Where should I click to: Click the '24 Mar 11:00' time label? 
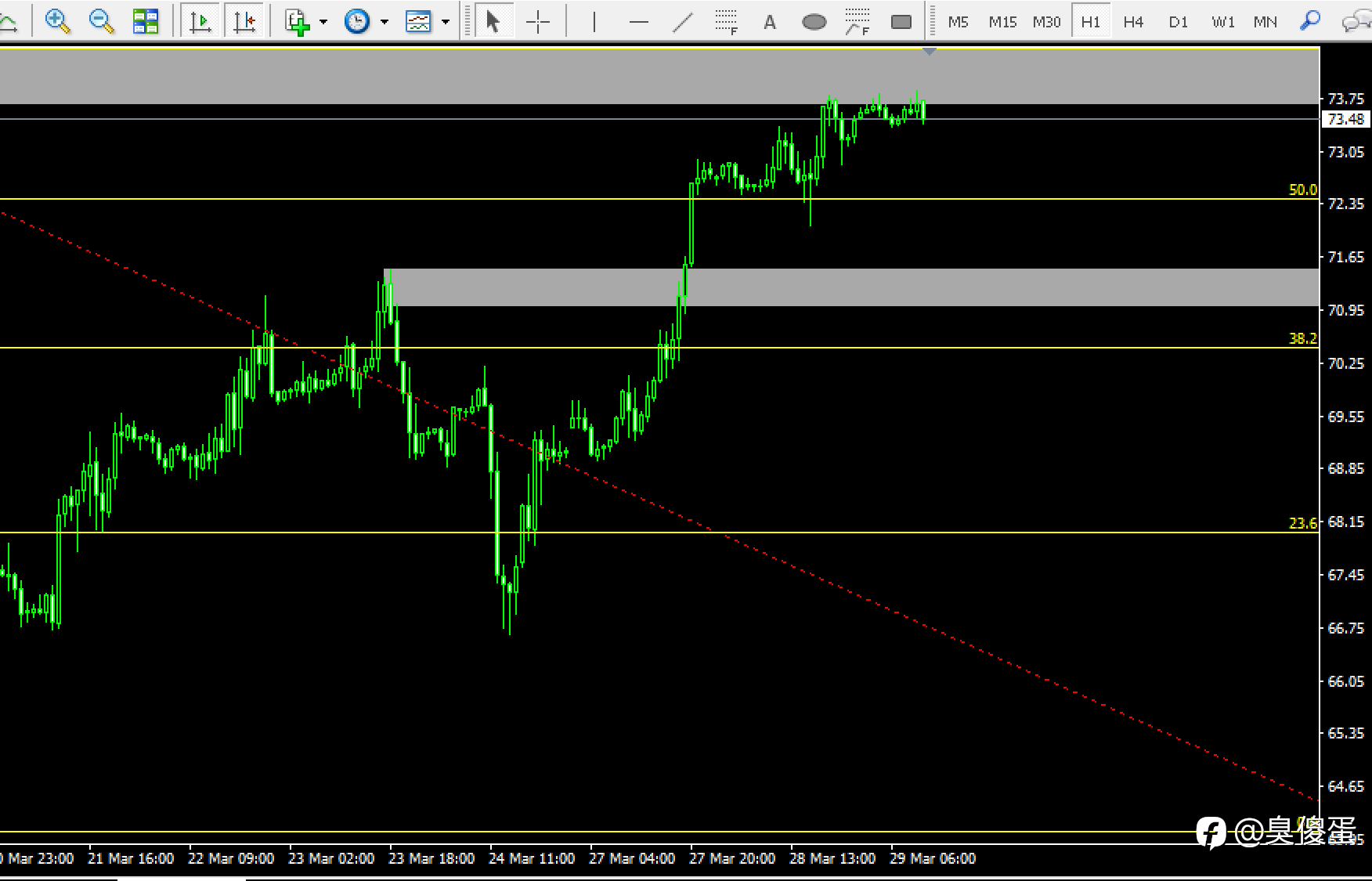[532, 858]
